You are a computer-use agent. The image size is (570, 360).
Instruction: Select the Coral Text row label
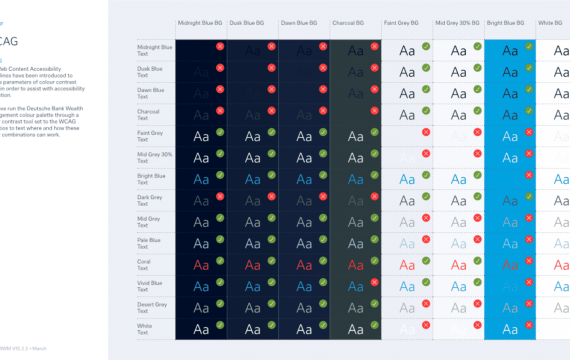[144, 265]
